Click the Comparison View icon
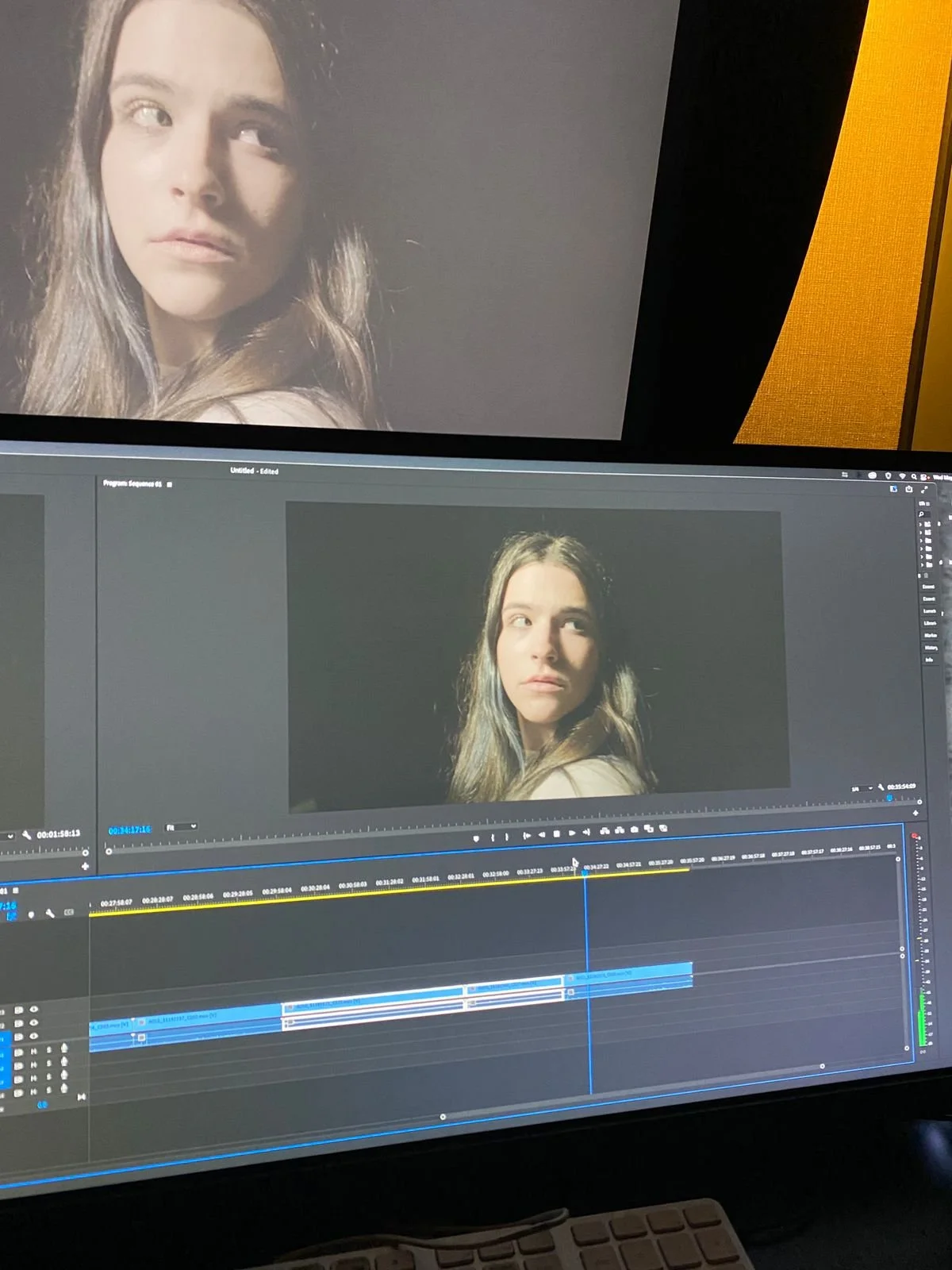 tap(649, 829)
